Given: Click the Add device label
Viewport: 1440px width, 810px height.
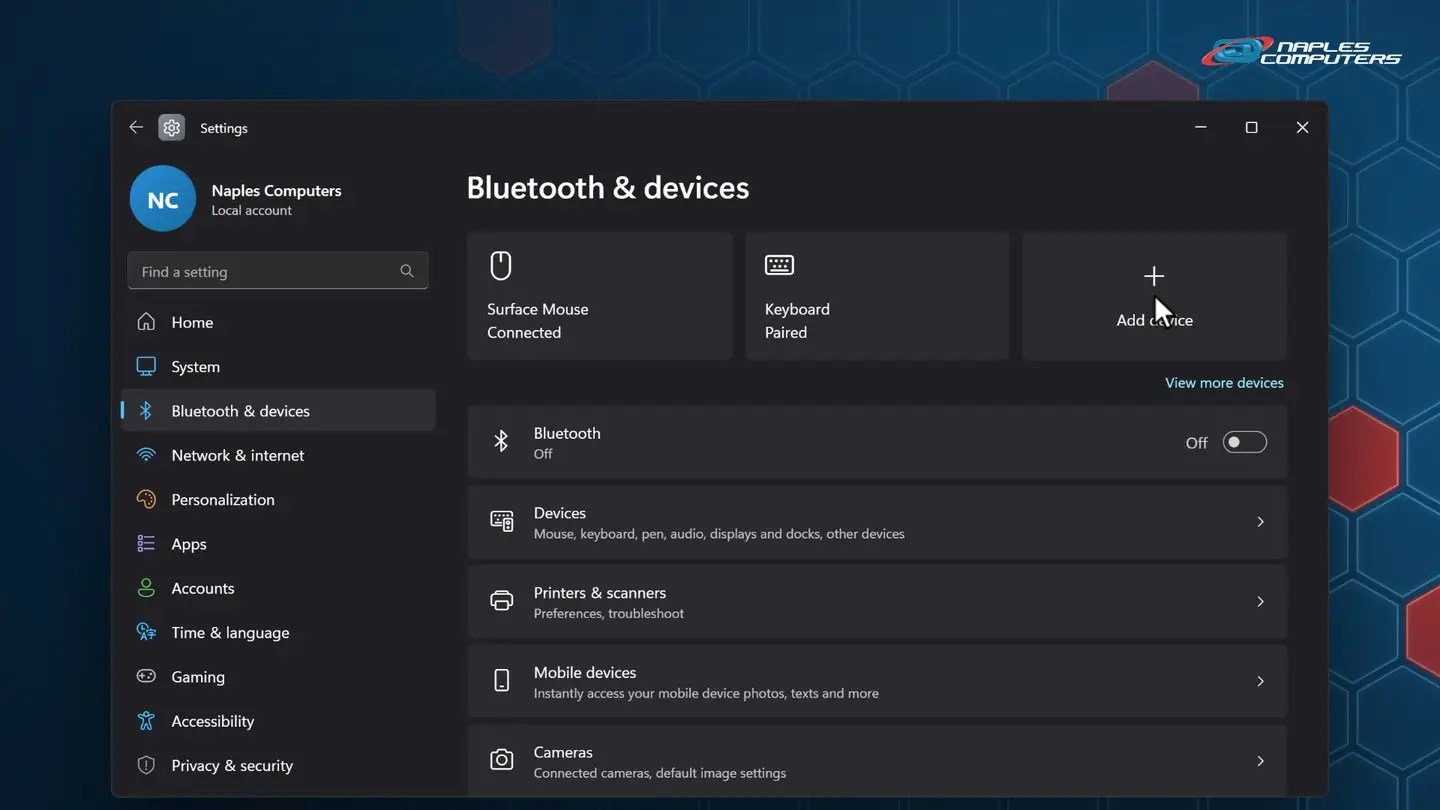Looking at the screenshot, I should 1154,320.
